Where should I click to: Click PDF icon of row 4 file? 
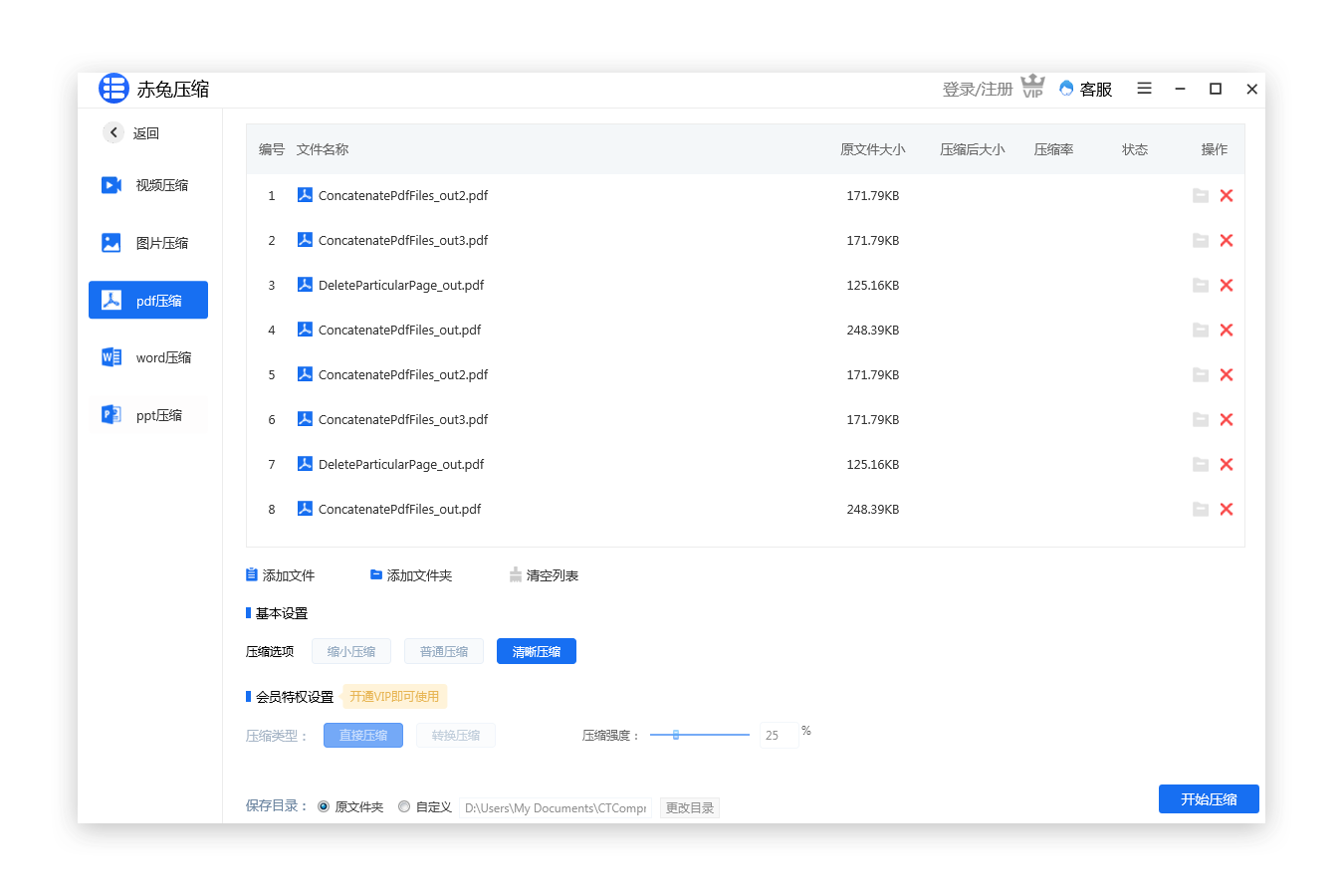pyautogui.click(x=306, y=330)
